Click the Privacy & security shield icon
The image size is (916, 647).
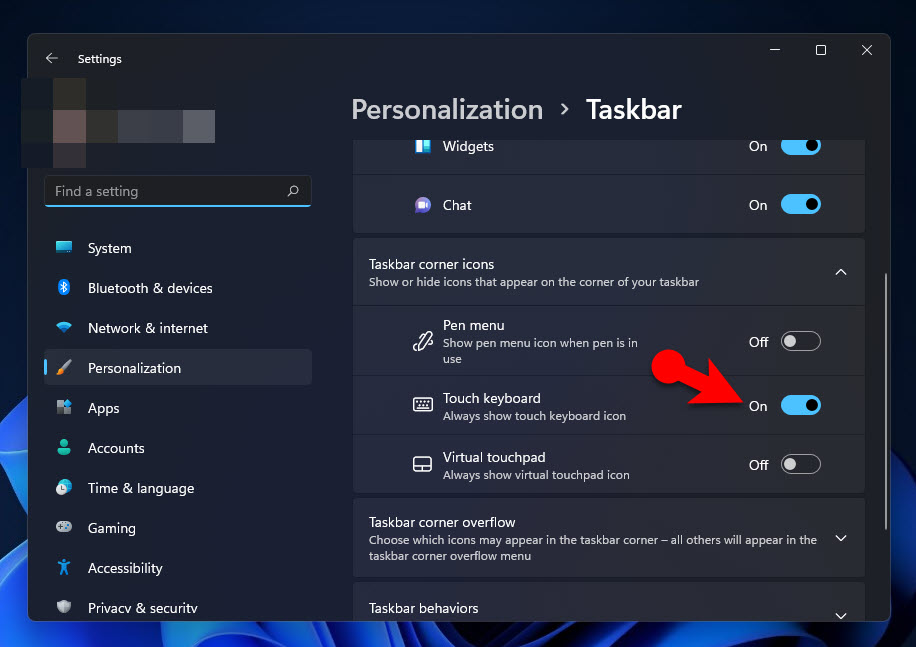(x=64, y=607)
